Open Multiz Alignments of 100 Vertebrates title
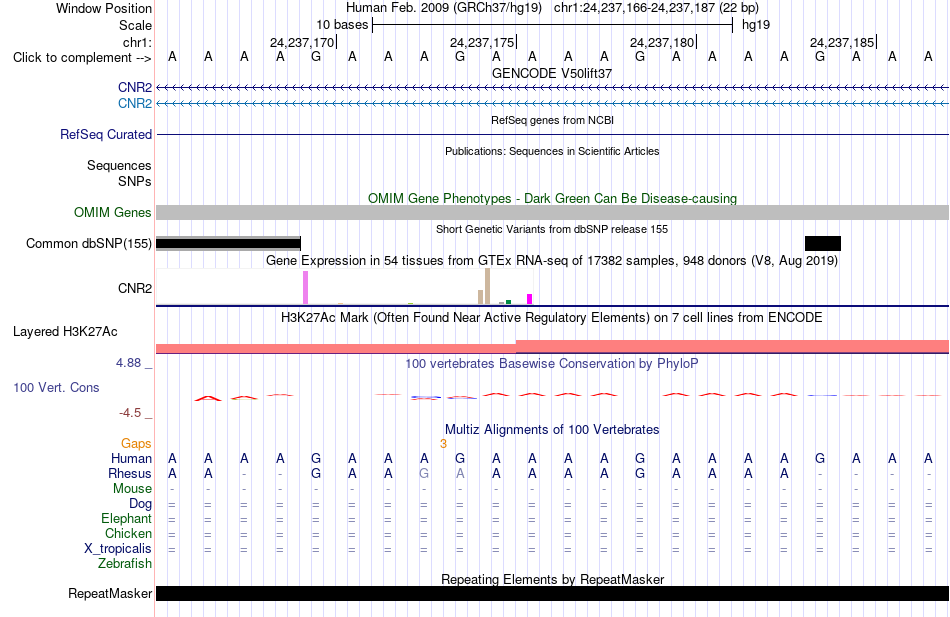Image resolution: width=950 pixels, height=617 pixels. (x=552, y=430)
